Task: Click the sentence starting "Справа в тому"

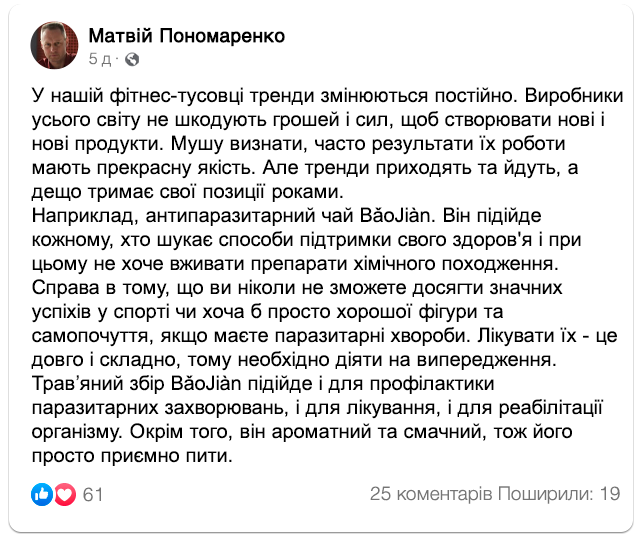Action: coord(150,288)
